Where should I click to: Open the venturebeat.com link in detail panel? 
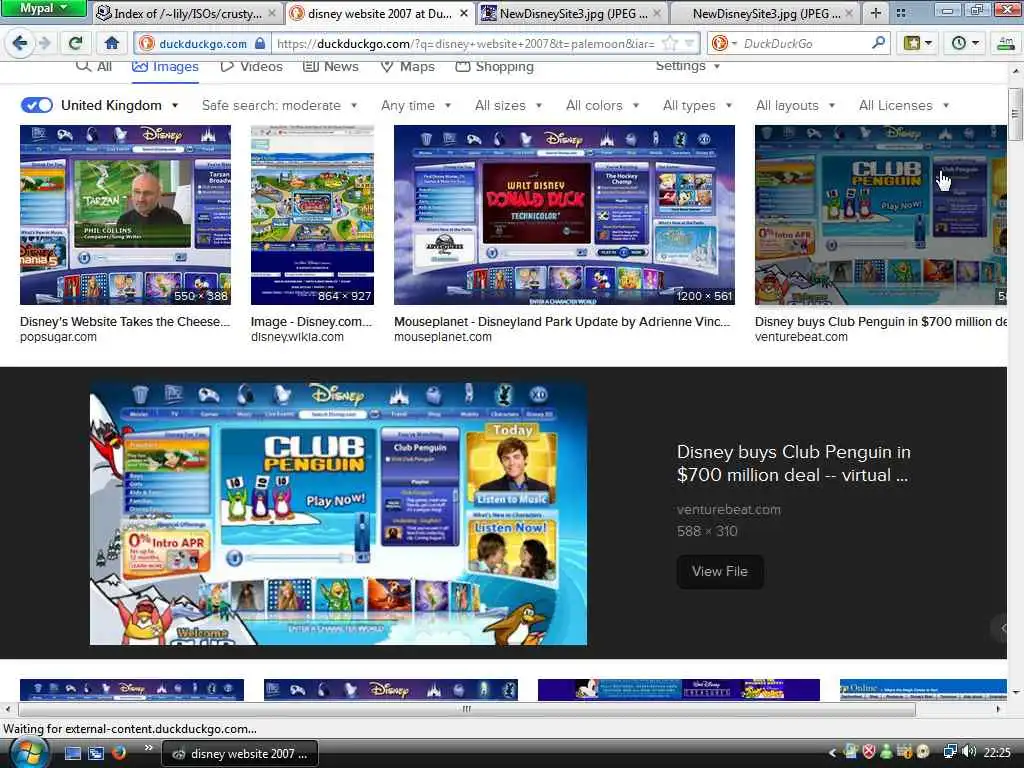(x=728, y=509)
